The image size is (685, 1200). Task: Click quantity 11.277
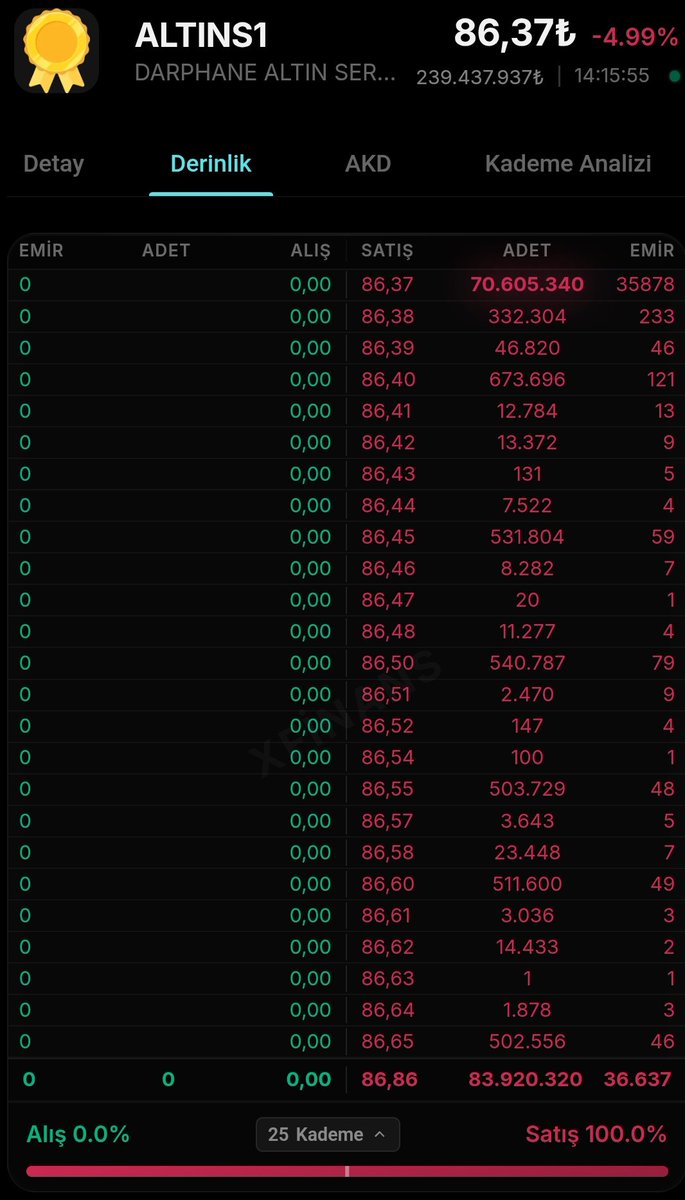527,632
